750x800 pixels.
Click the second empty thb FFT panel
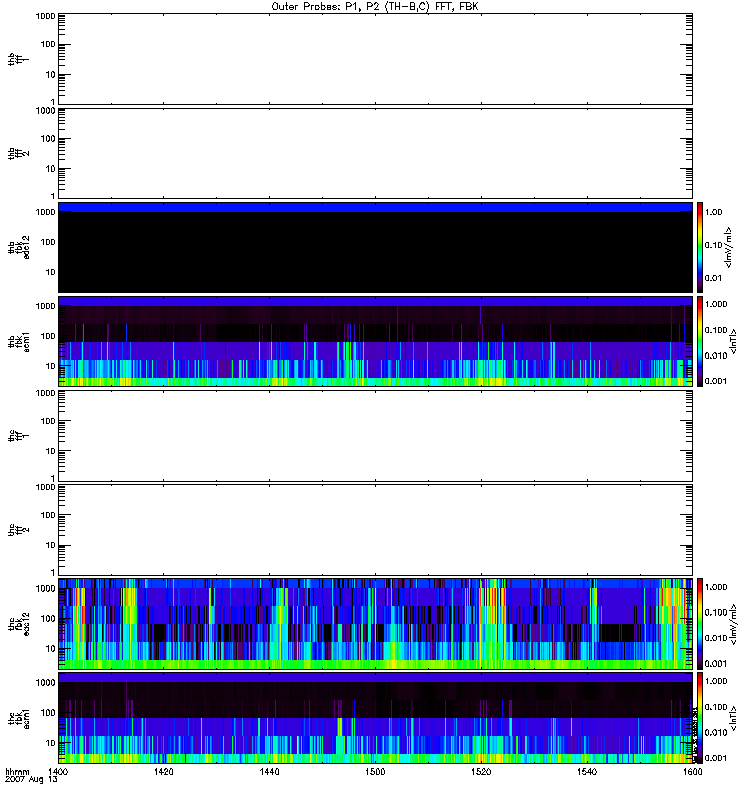click(x=375, y=153)
